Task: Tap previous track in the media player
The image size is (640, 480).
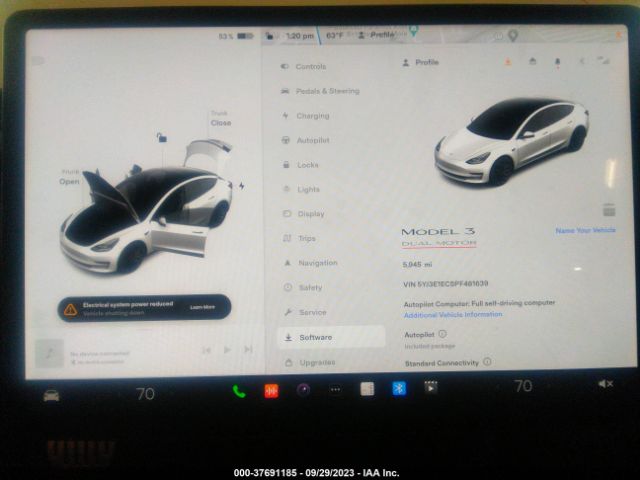Action: click(207, 350)
